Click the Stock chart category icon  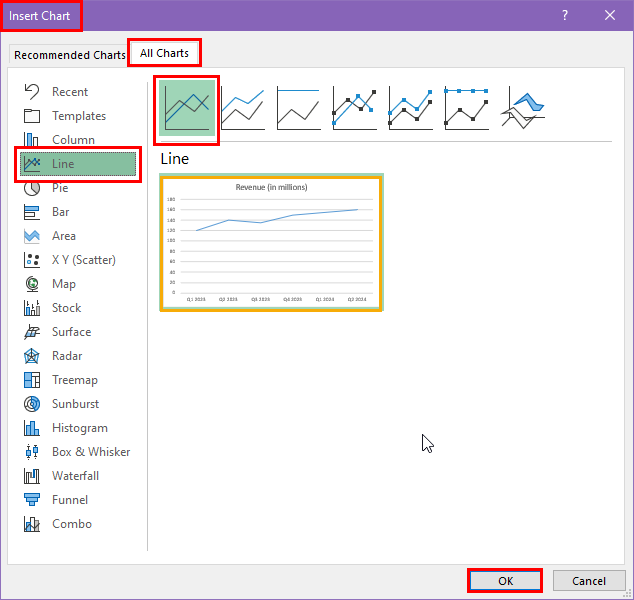tap(32, 308)
